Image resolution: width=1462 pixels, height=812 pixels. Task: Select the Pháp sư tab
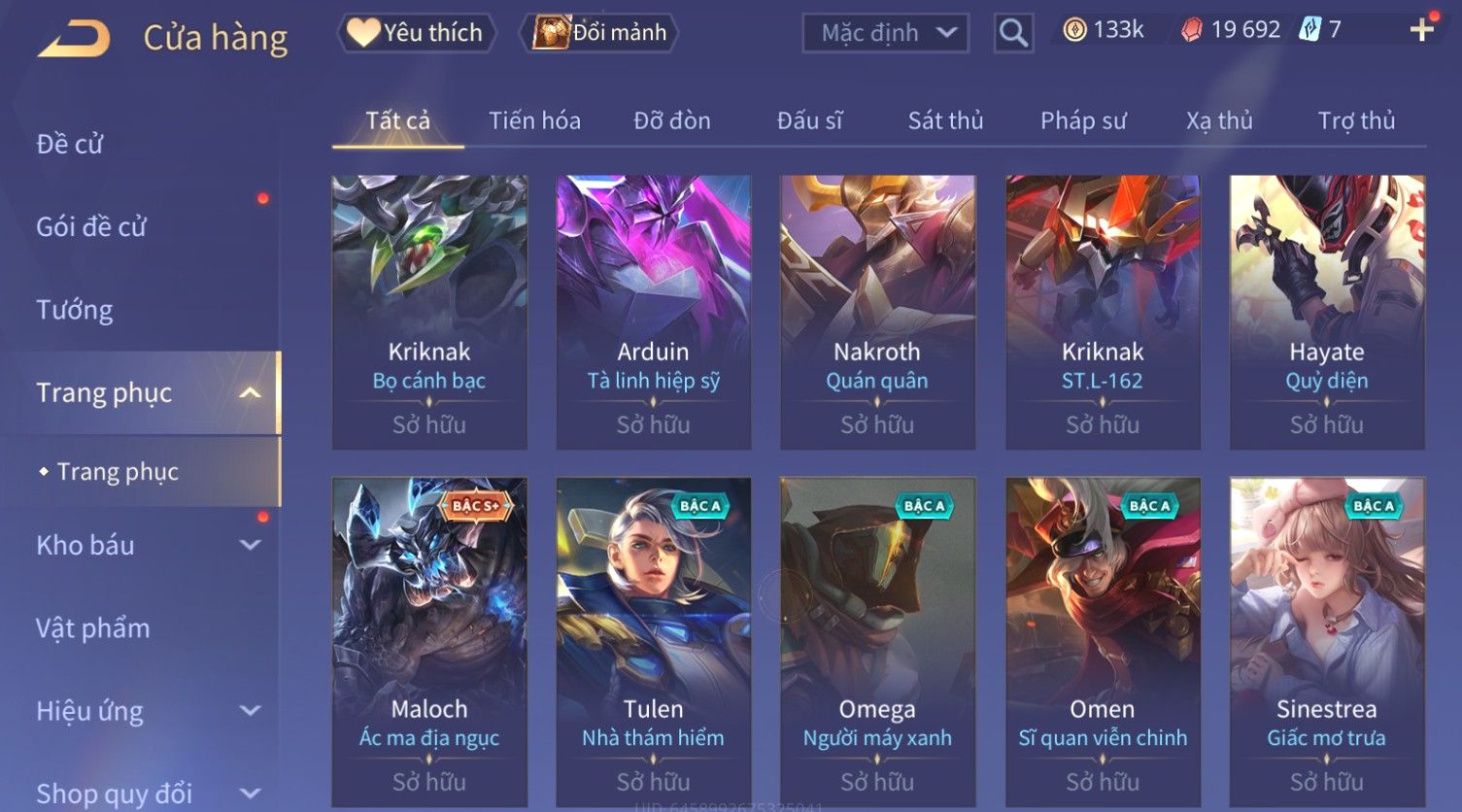coord(1083,120)
